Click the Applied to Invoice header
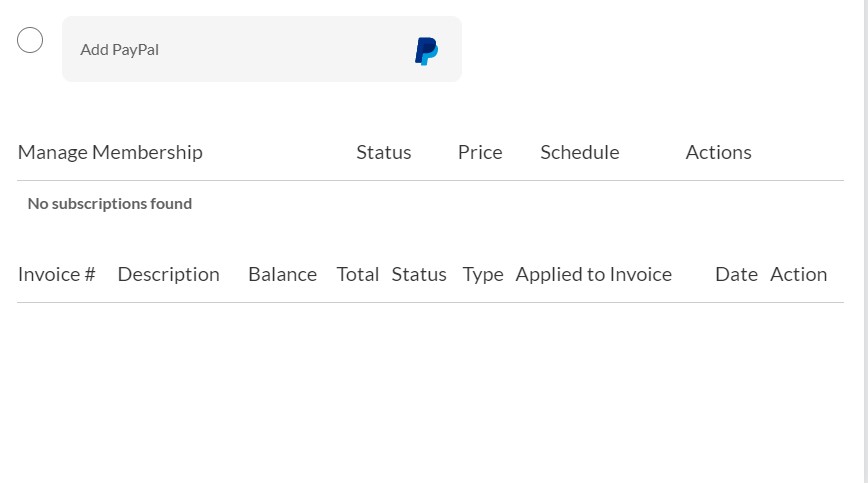Screen dimensions: 868x483 click(593, 274)
